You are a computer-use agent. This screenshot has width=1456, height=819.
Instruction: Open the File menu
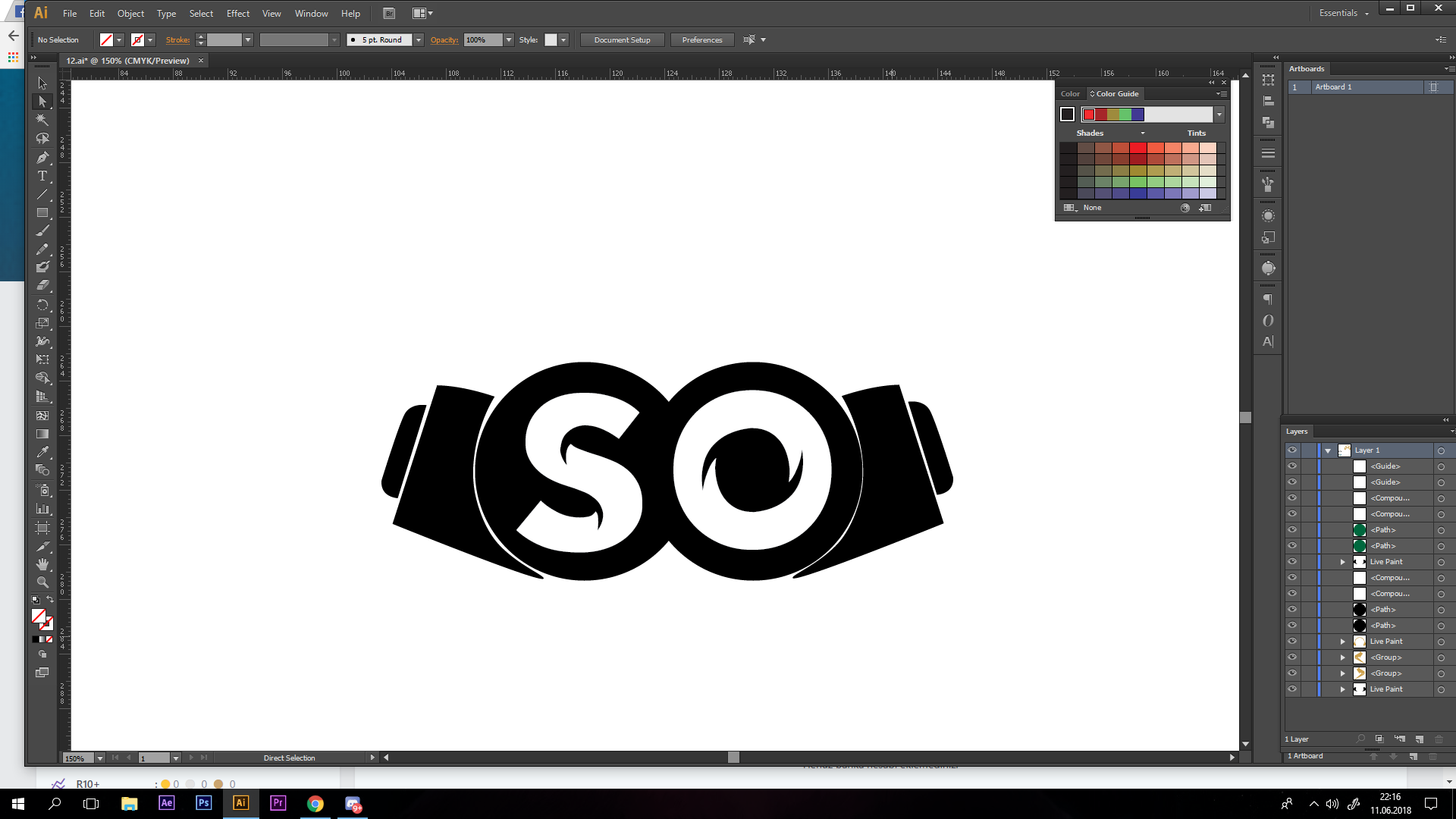(70, 14)
